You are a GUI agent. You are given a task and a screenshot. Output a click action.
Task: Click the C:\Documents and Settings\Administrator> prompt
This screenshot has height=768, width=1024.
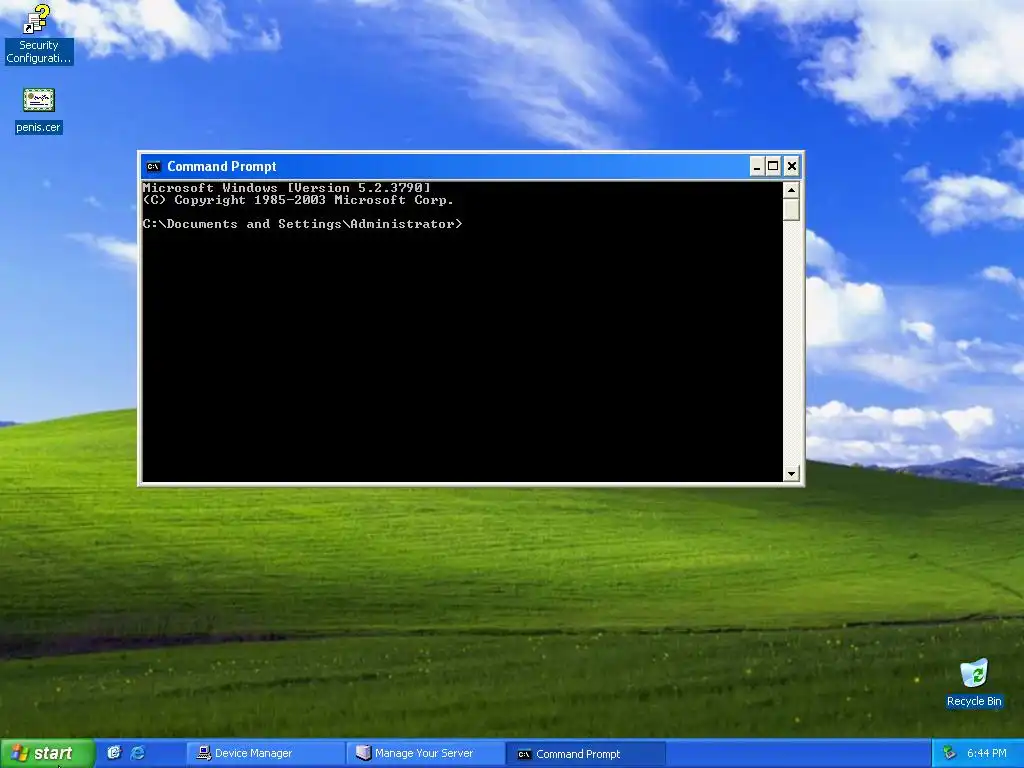[x=302, y=224]
